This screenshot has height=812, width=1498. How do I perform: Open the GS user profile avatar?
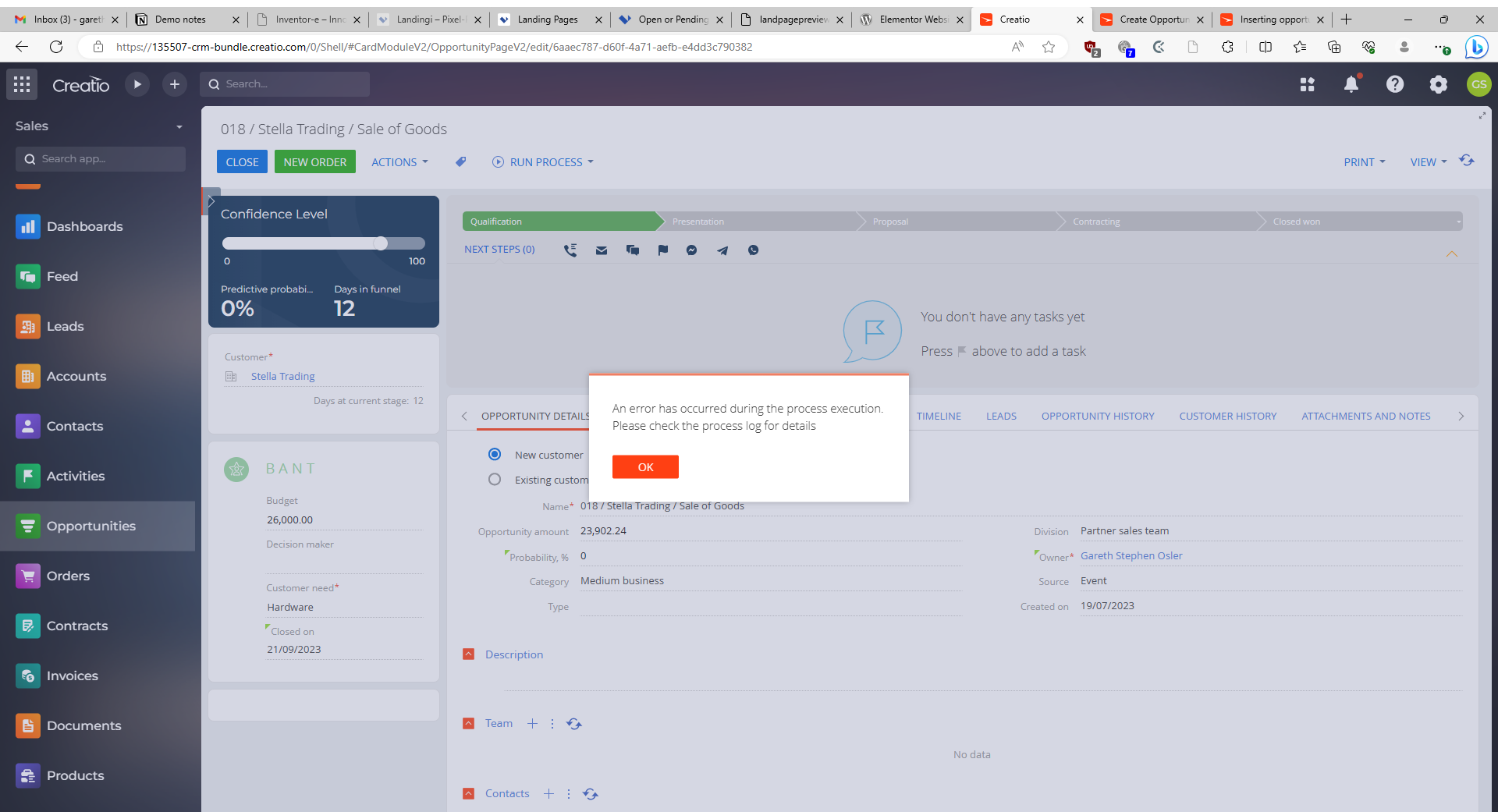[x=1478, y=84]
